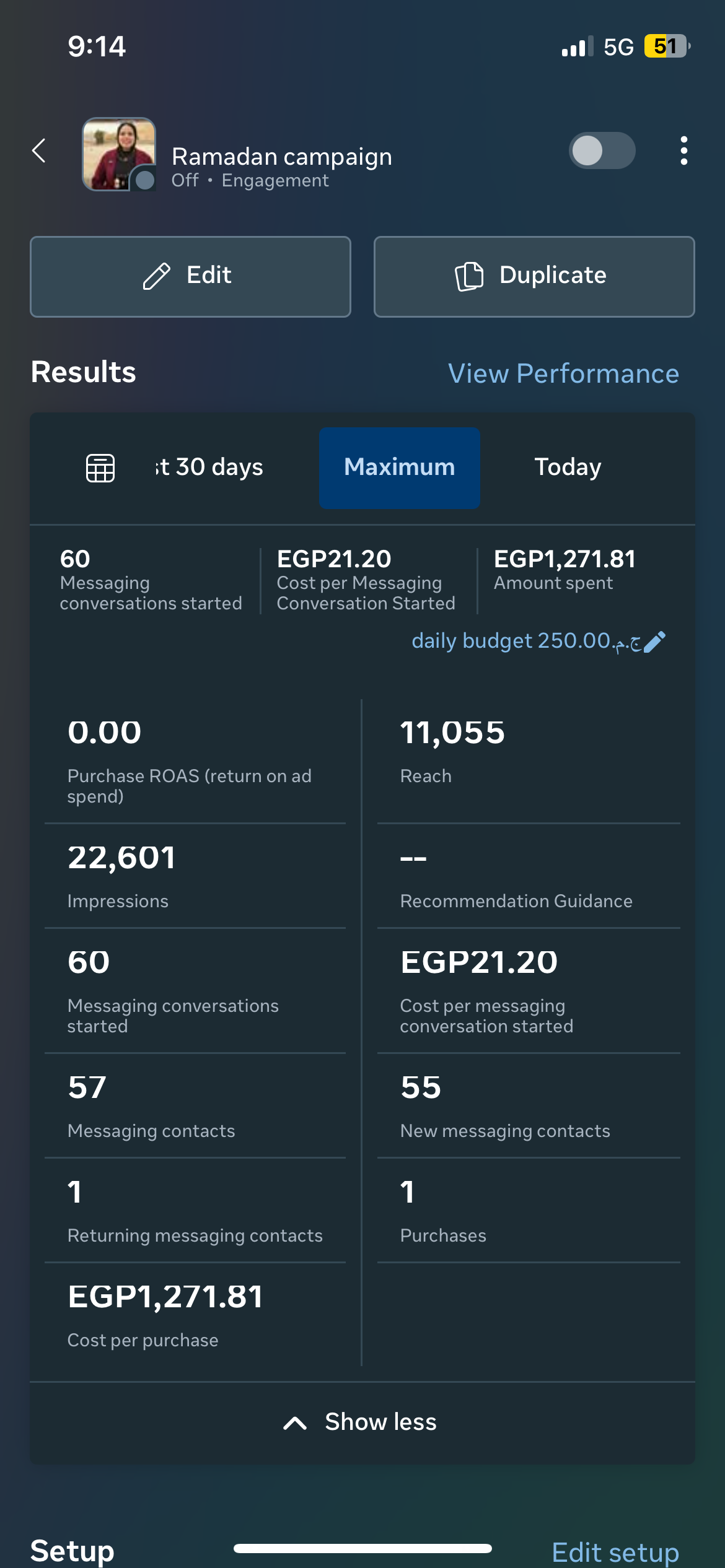Tap the Edit setup link
Image resolution: width=725 pixels, height=1568 pixels.
(615, 1552)
